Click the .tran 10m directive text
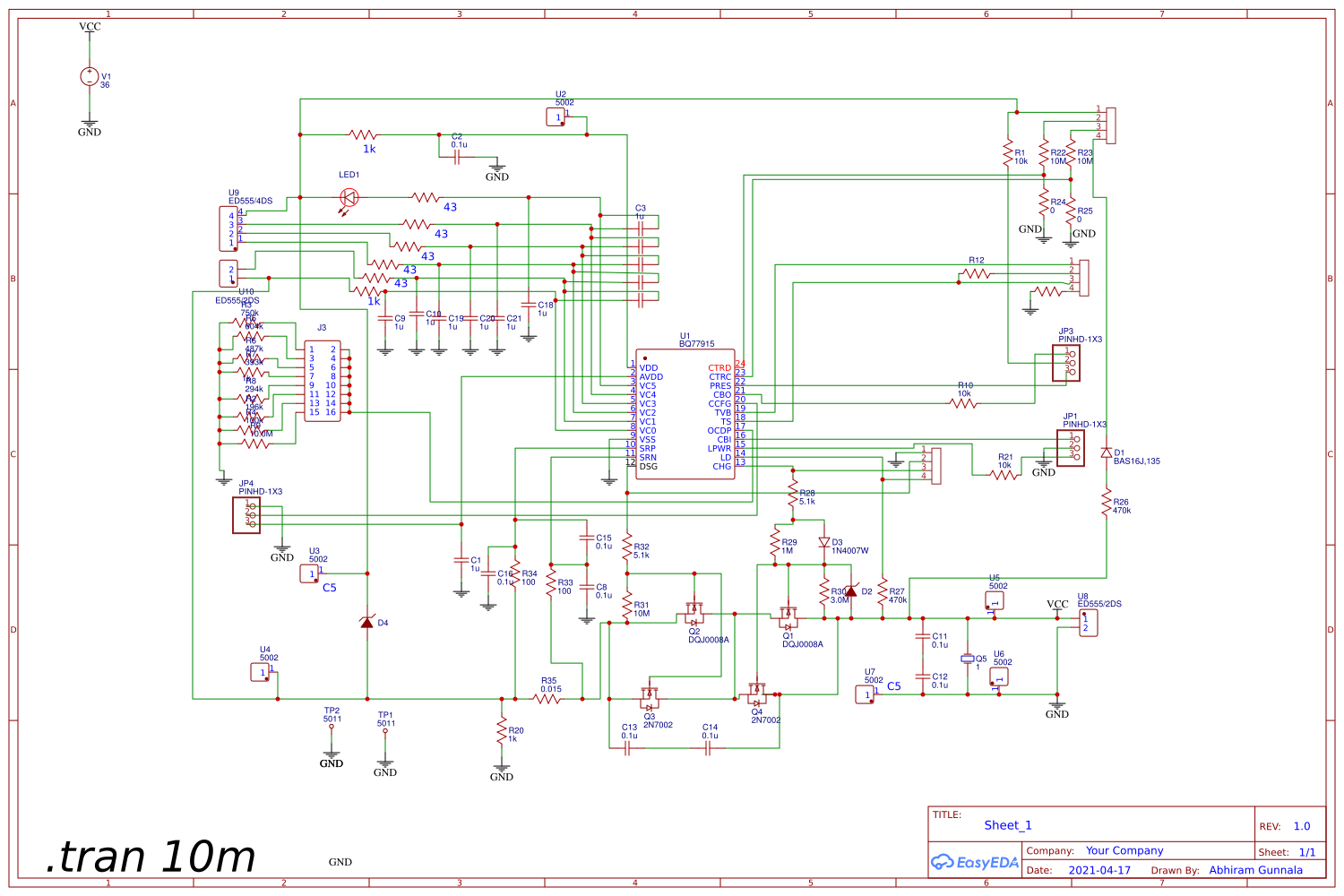Image resolution: width=1344 pixels, height=896 pixels. 148,856
